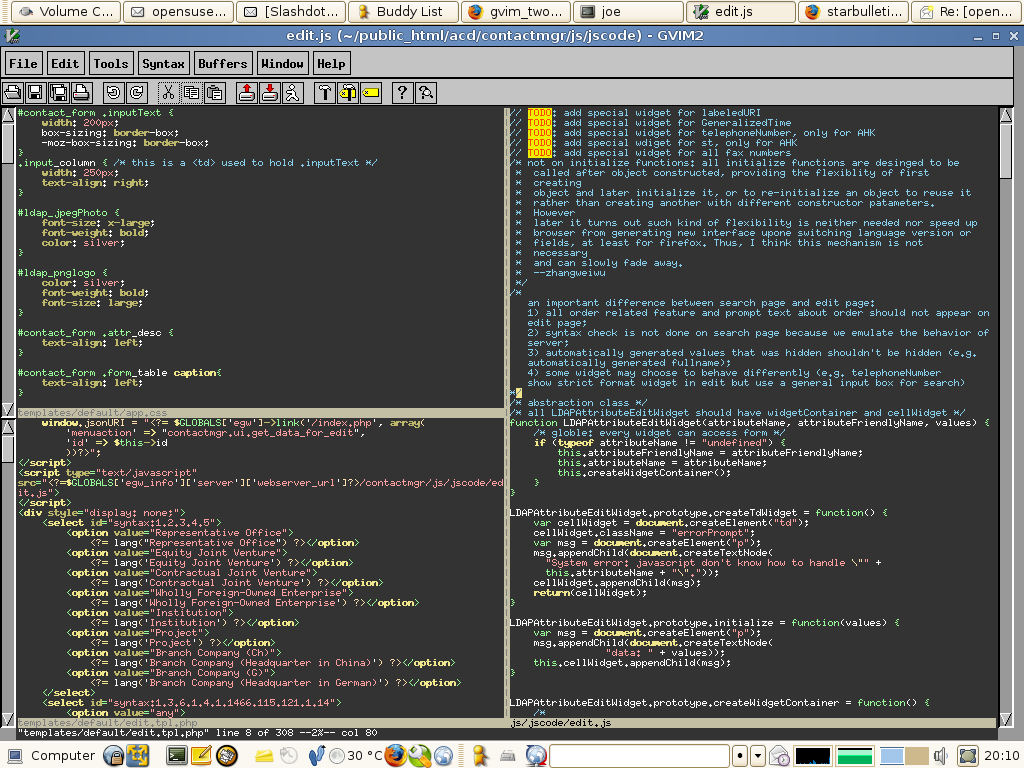This screenshot has width=1024, height=768.
Task: Click the Open file toolbar icon
Action: coord(13,93)
